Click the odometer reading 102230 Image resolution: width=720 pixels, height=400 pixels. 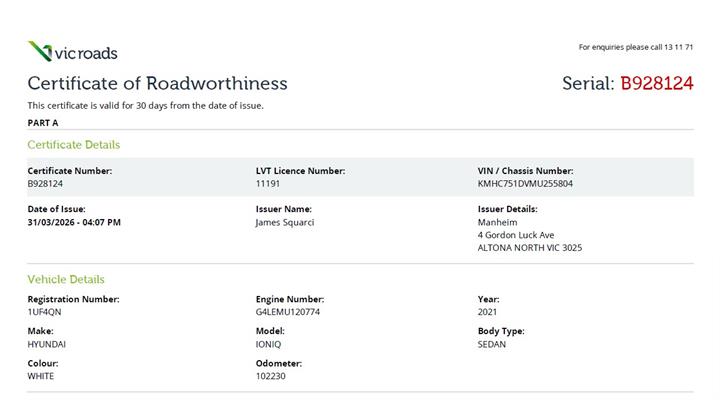(271, 376)
